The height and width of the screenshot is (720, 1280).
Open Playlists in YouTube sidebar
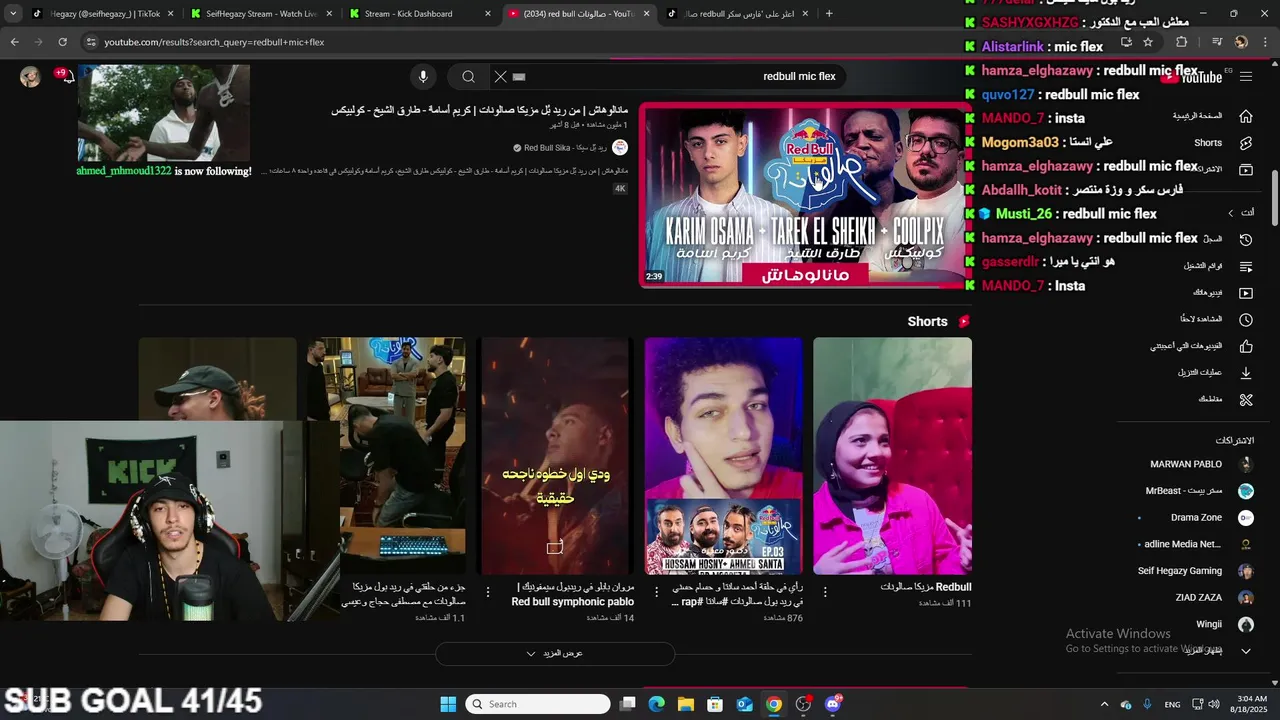pos(1245,267)
